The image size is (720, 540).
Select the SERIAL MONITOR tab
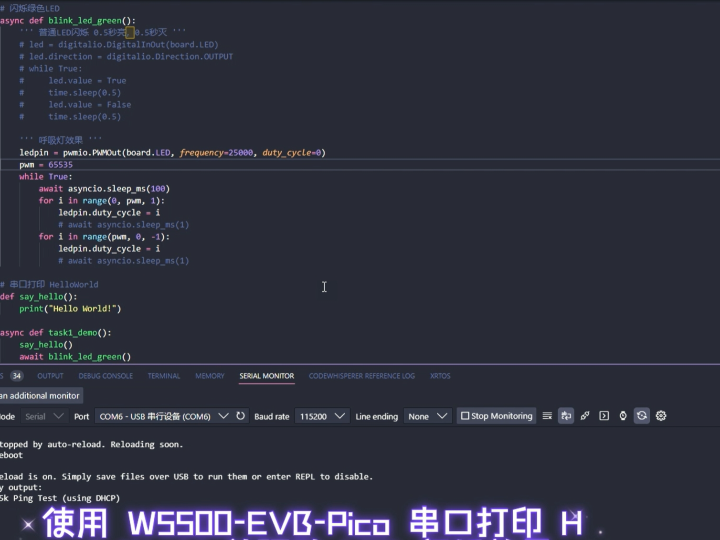[267, 376]
